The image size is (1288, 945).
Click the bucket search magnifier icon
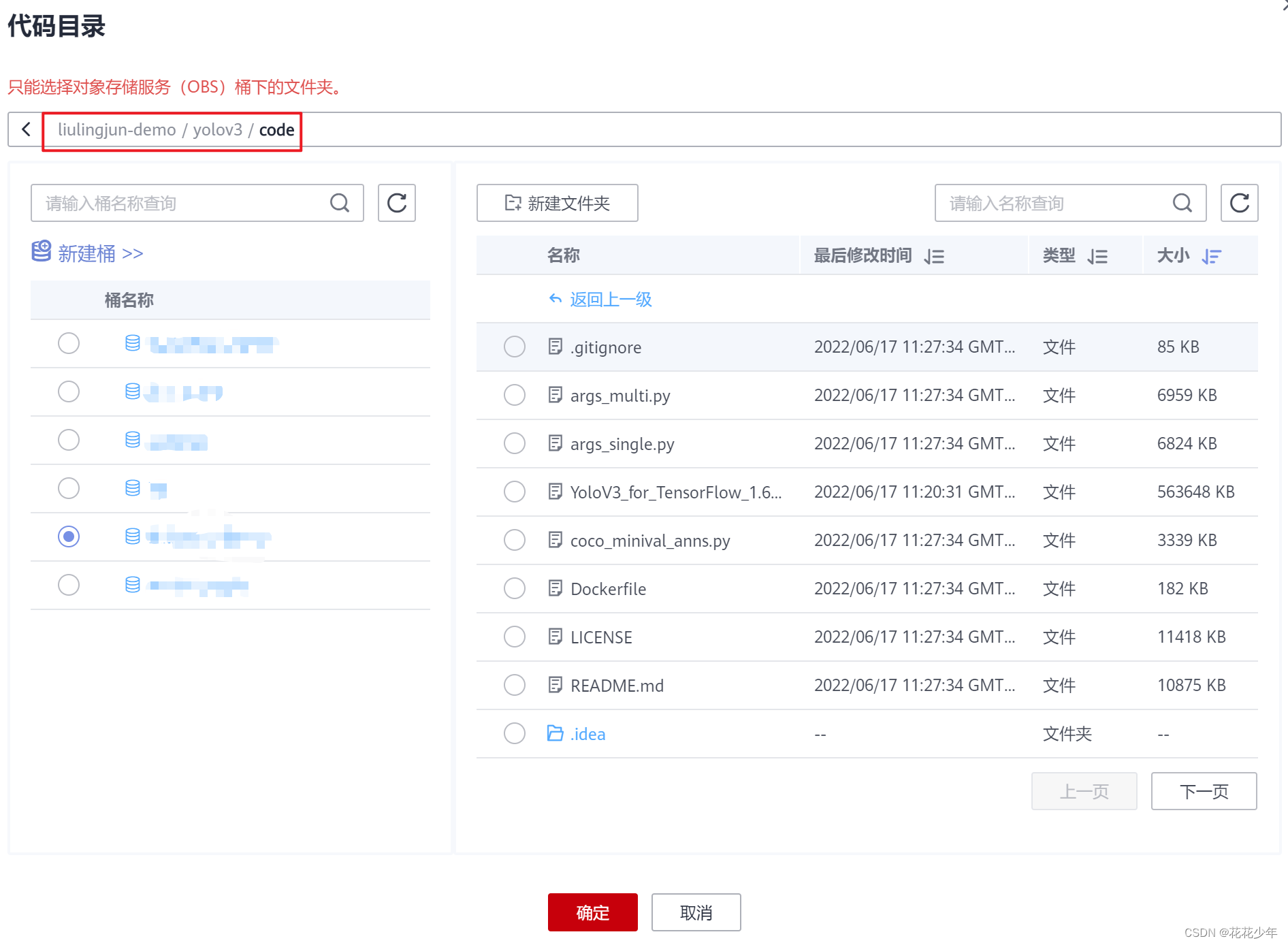pyautogui.click(x=340, y=203)
